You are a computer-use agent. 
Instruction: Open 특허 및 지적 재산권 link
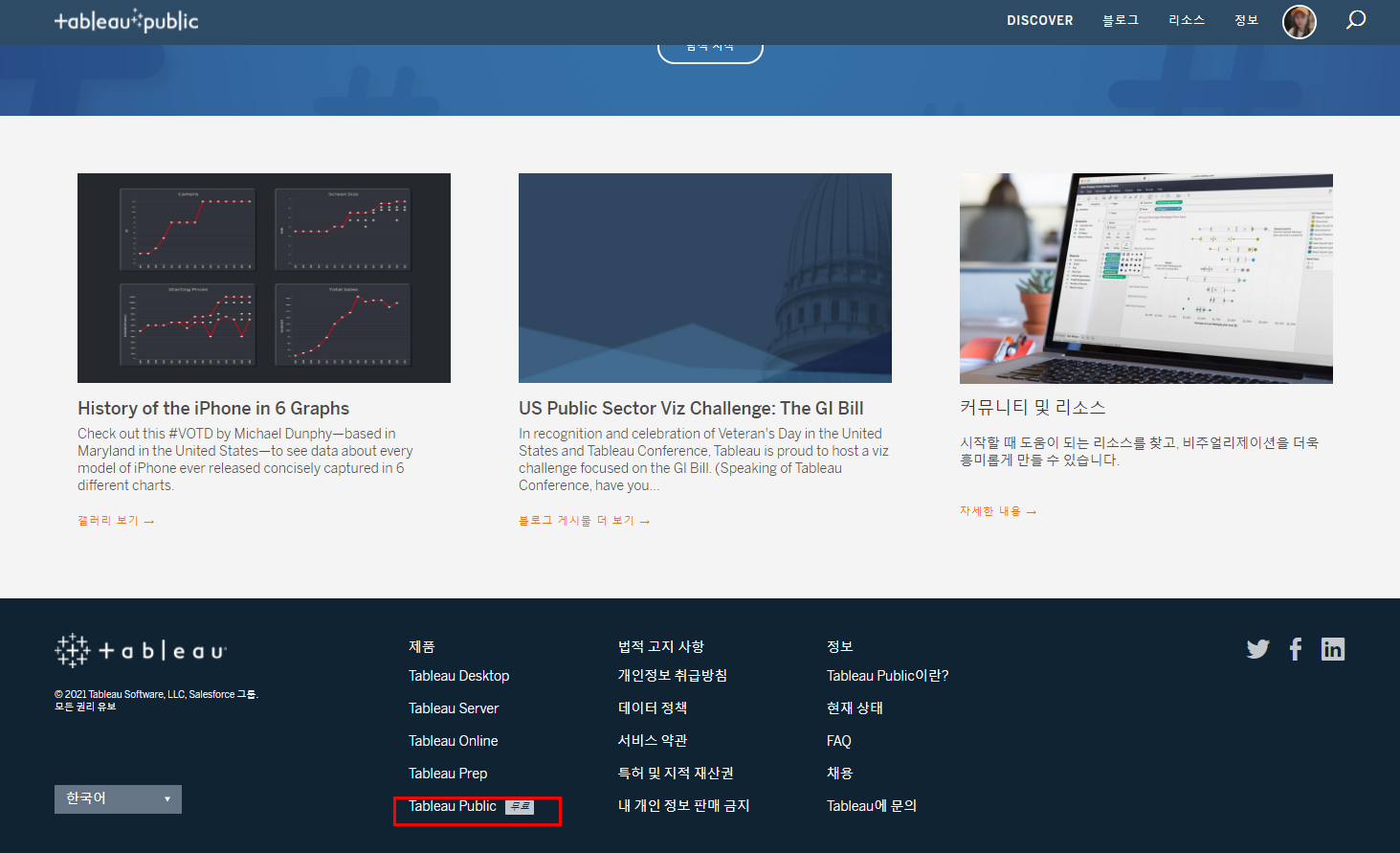tap(676, 774)
